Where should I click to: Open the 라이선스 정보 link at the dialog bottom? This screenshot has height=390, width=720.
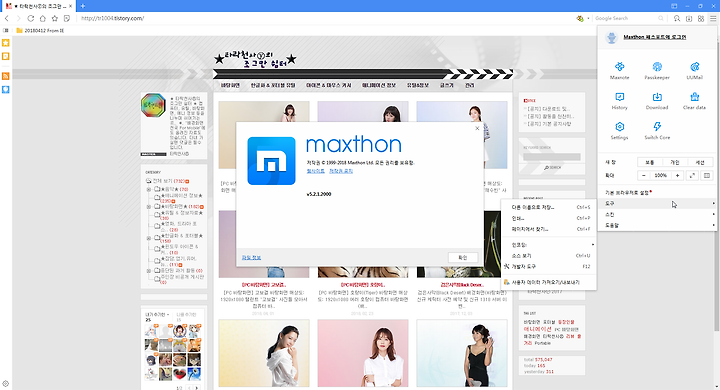pyautogui.click(x=251, y=258)
